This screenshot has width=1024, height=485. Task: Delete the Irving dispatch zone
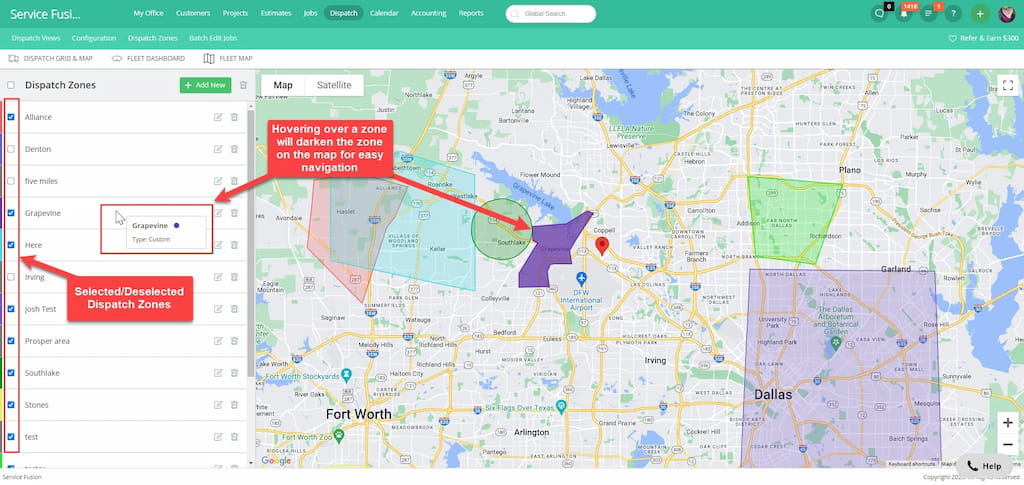point(234,277)
